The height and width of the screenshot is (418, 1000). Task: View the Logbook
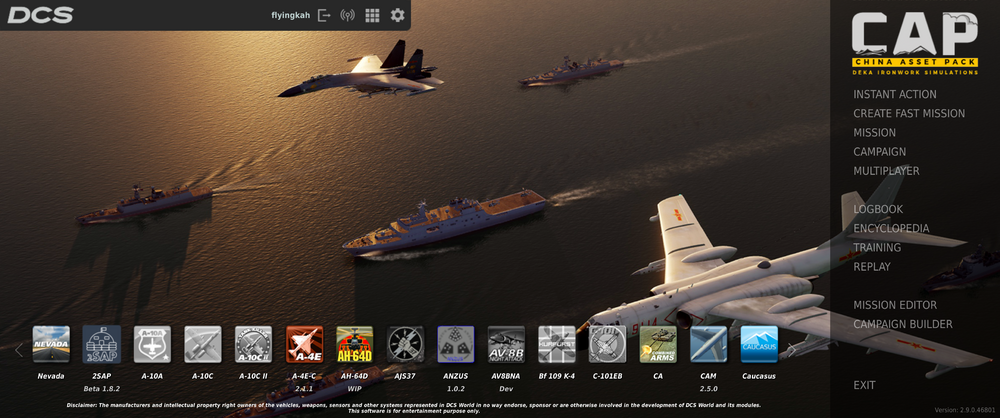click(878, 209)
